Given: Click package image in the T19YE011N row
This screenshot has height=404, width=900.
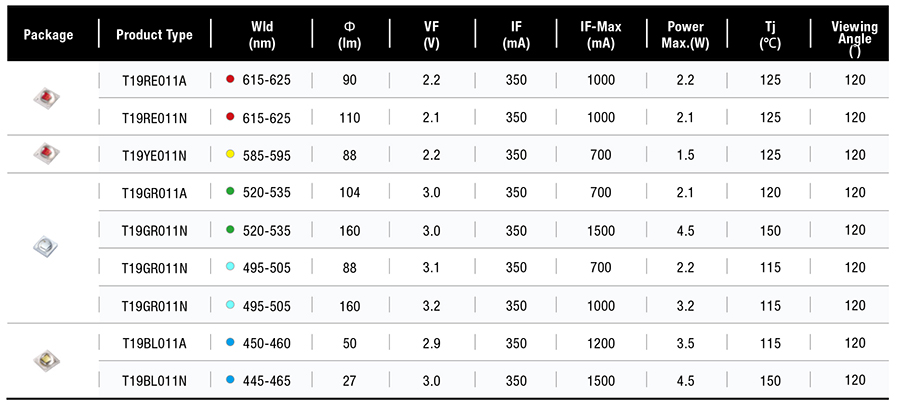Looking at the screenshot, I should (45, 153).
